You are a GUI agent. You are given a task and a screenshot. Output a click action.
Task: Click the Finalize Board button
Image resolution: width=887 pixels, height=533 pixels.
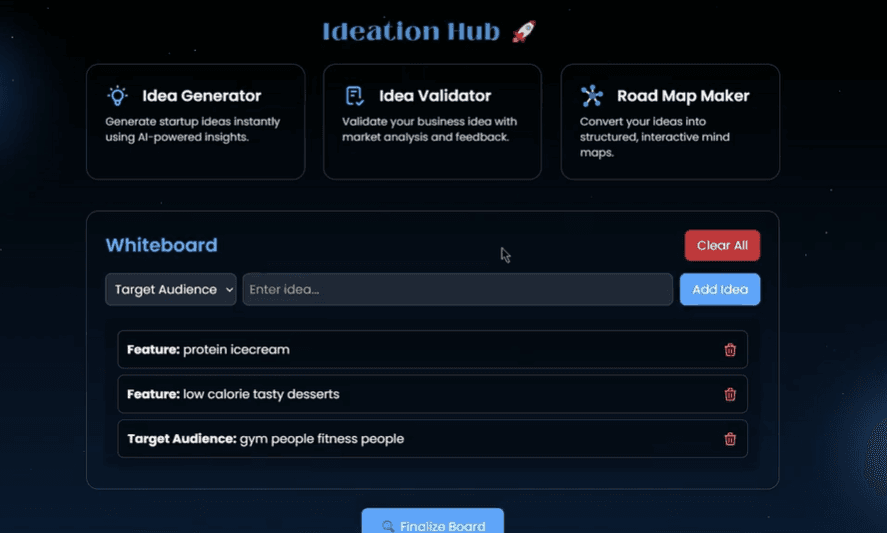tap(433, 523)
